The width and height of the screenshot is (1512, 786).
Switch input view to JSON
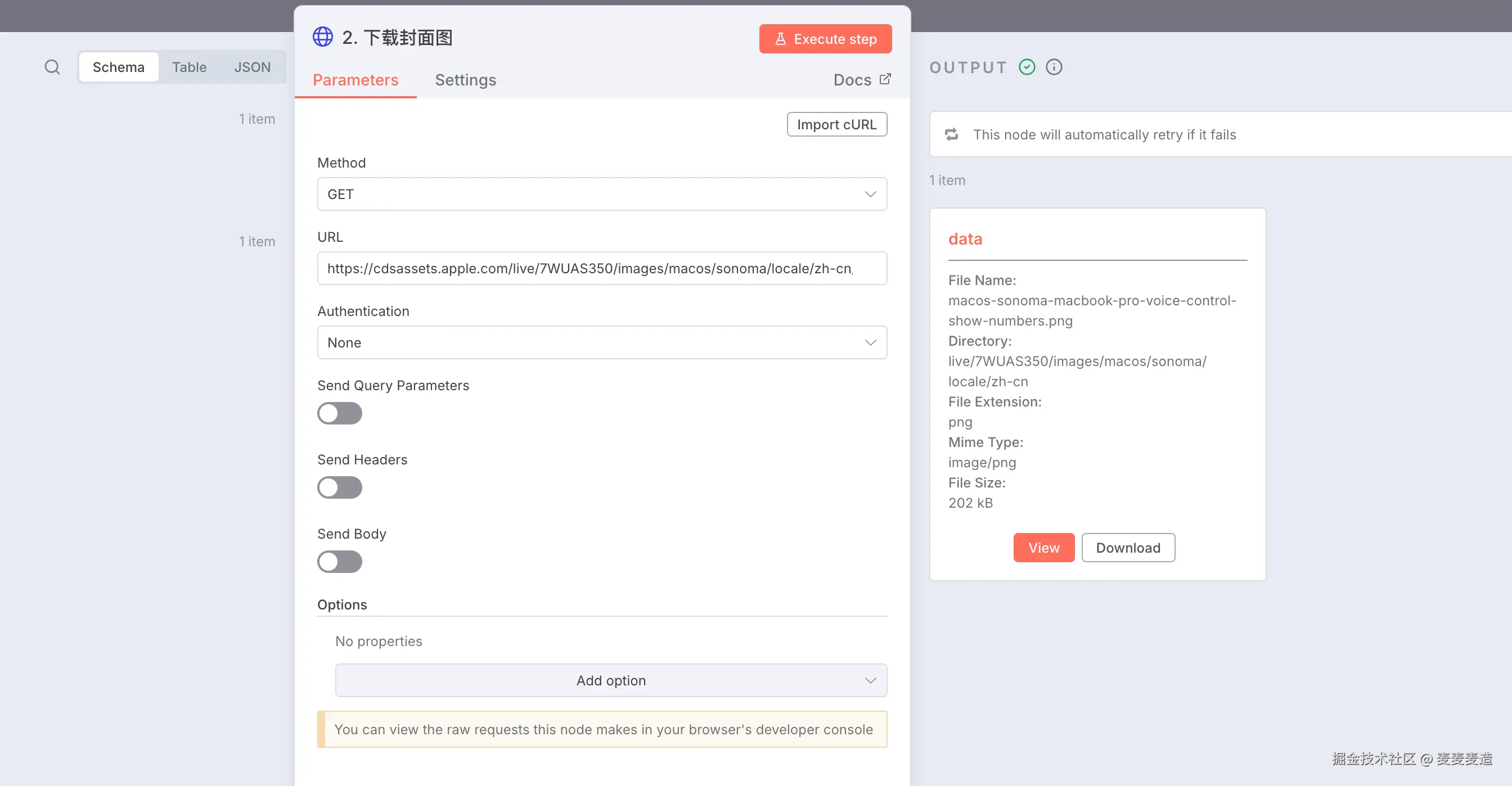(252, 67)
